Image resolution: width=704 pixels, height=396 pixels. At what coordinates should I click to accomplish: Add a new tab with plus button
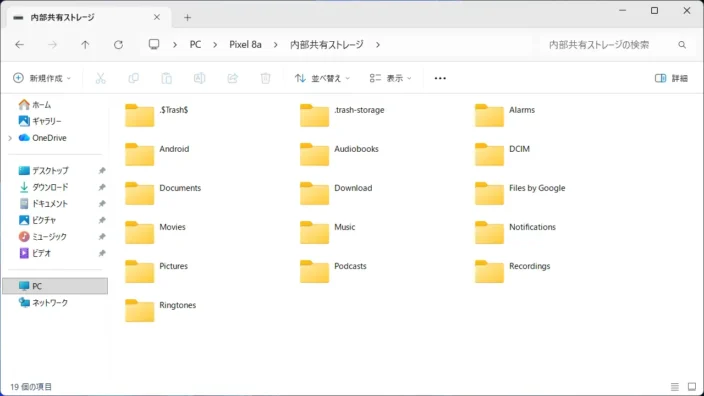[187, 18]
